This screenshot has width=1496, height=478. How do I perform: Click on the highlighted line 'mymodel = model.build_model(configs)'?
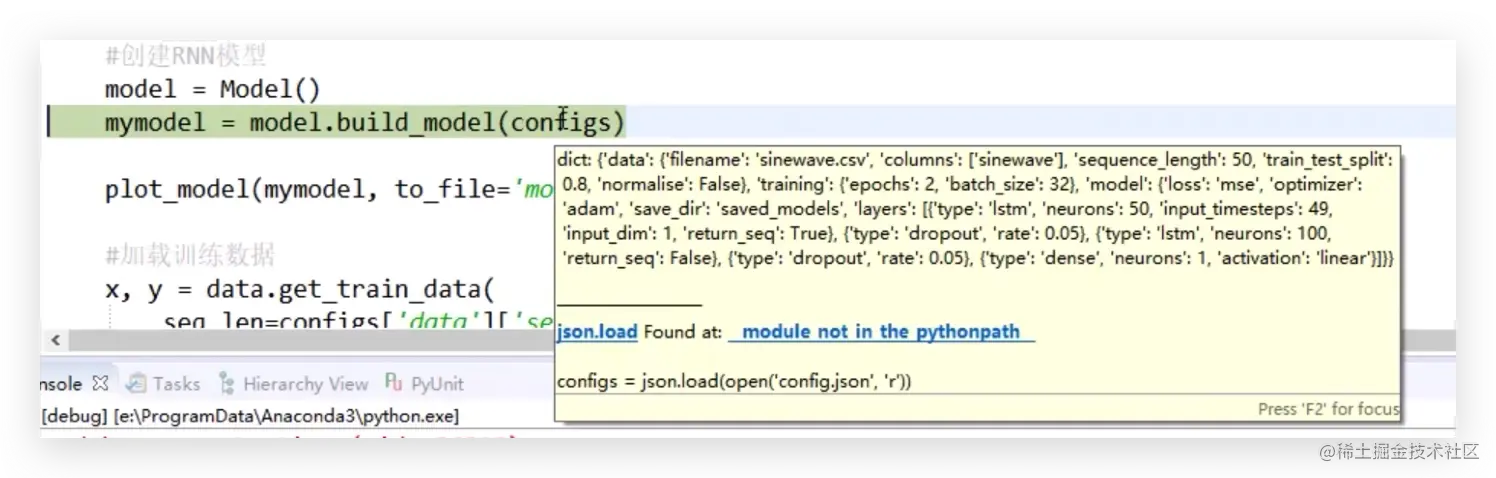point(364,123)
